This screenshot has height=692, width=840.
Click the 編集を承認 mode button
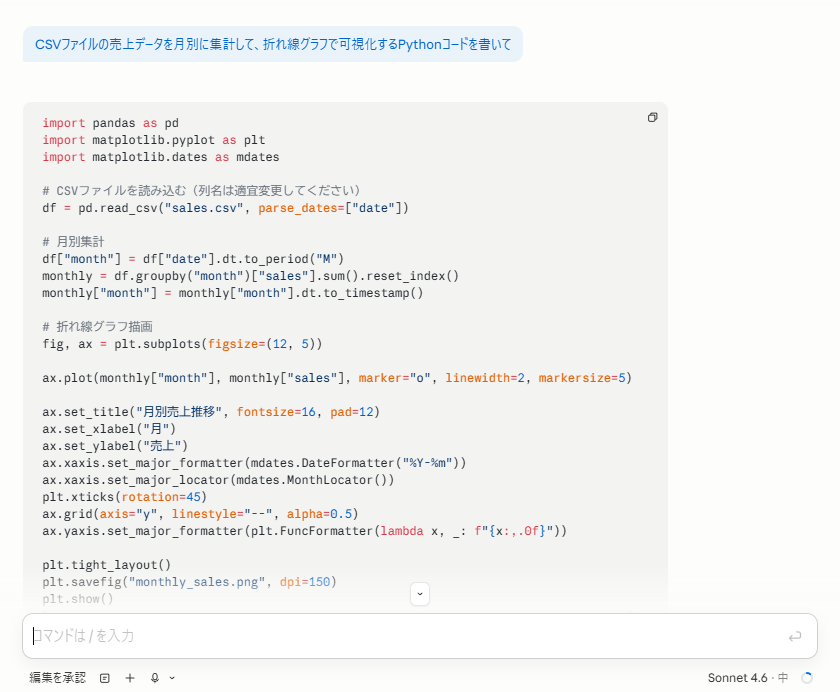(x=57, y=678)
